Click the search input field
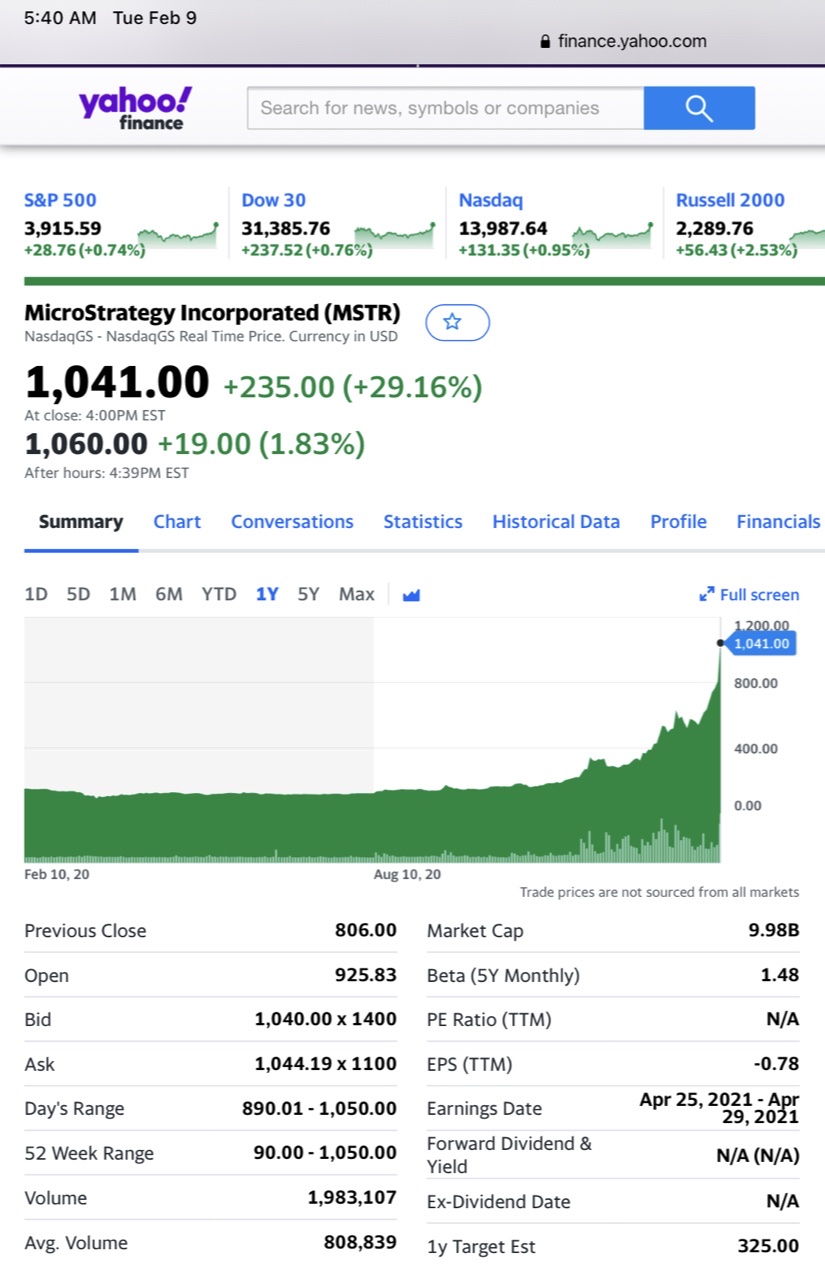825x1280 pixels. [445, 108]
